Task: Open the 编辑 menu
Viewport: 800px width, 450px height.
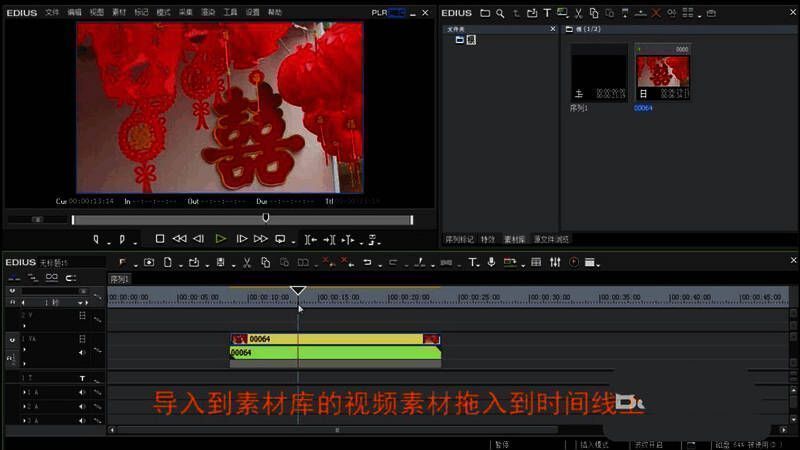Action: pos(74,12)
